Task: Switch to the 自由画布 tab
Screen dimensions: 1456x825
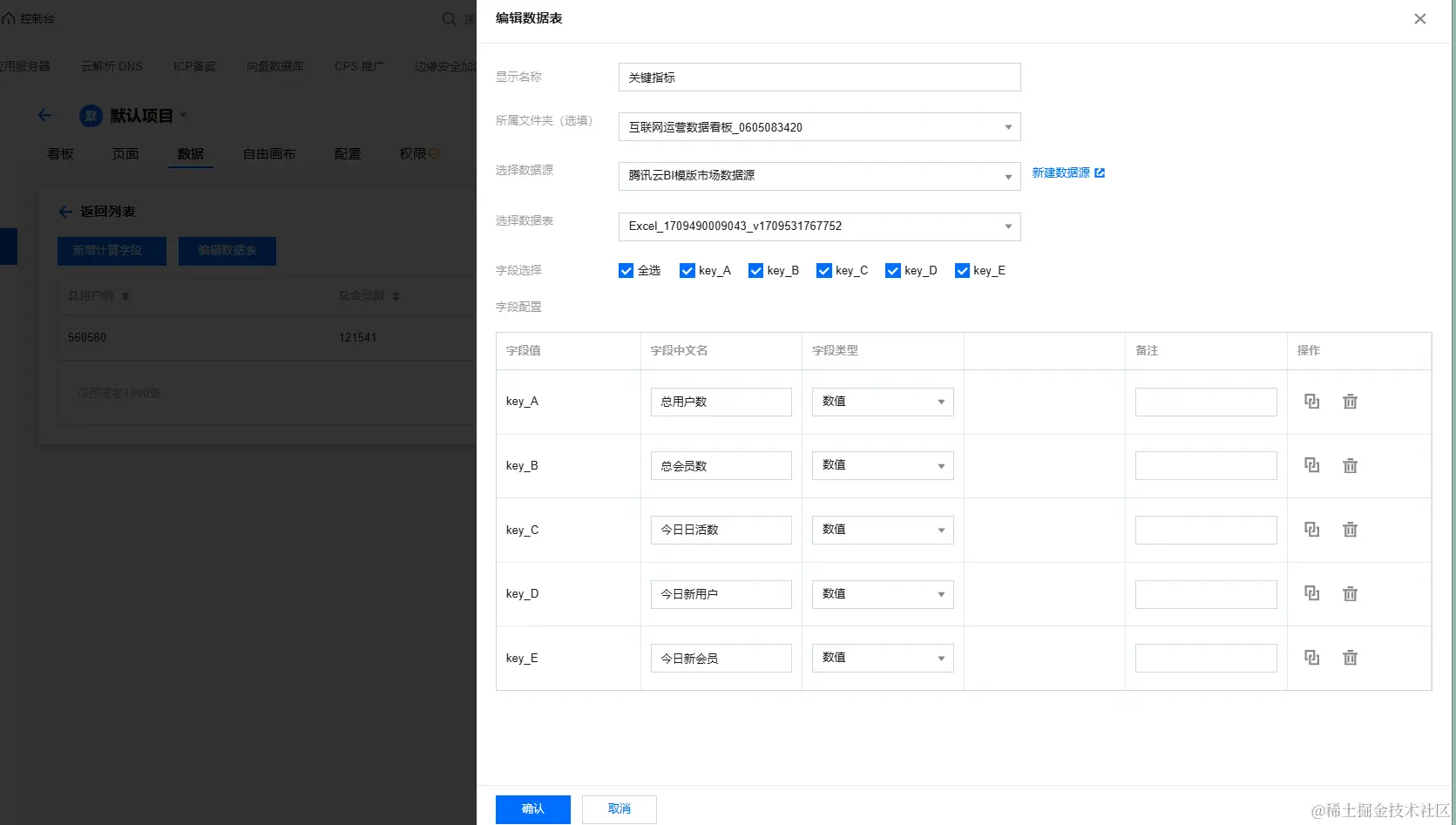Action: point(269,154)
